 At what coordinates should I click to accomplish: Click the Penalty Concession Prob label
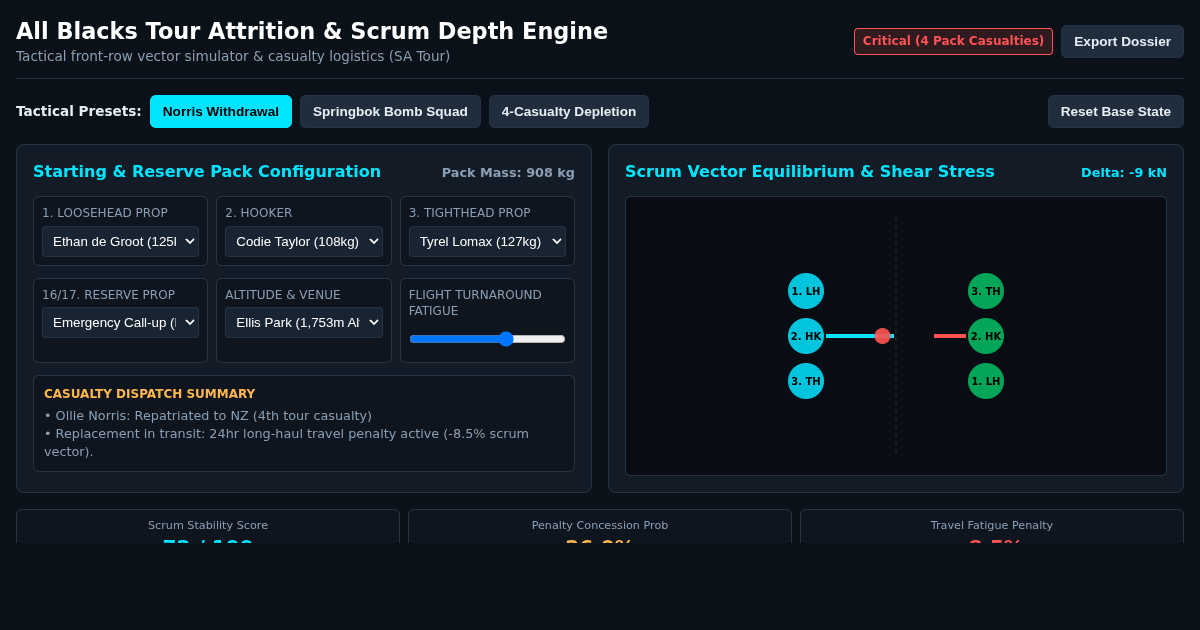coord(600,525)
